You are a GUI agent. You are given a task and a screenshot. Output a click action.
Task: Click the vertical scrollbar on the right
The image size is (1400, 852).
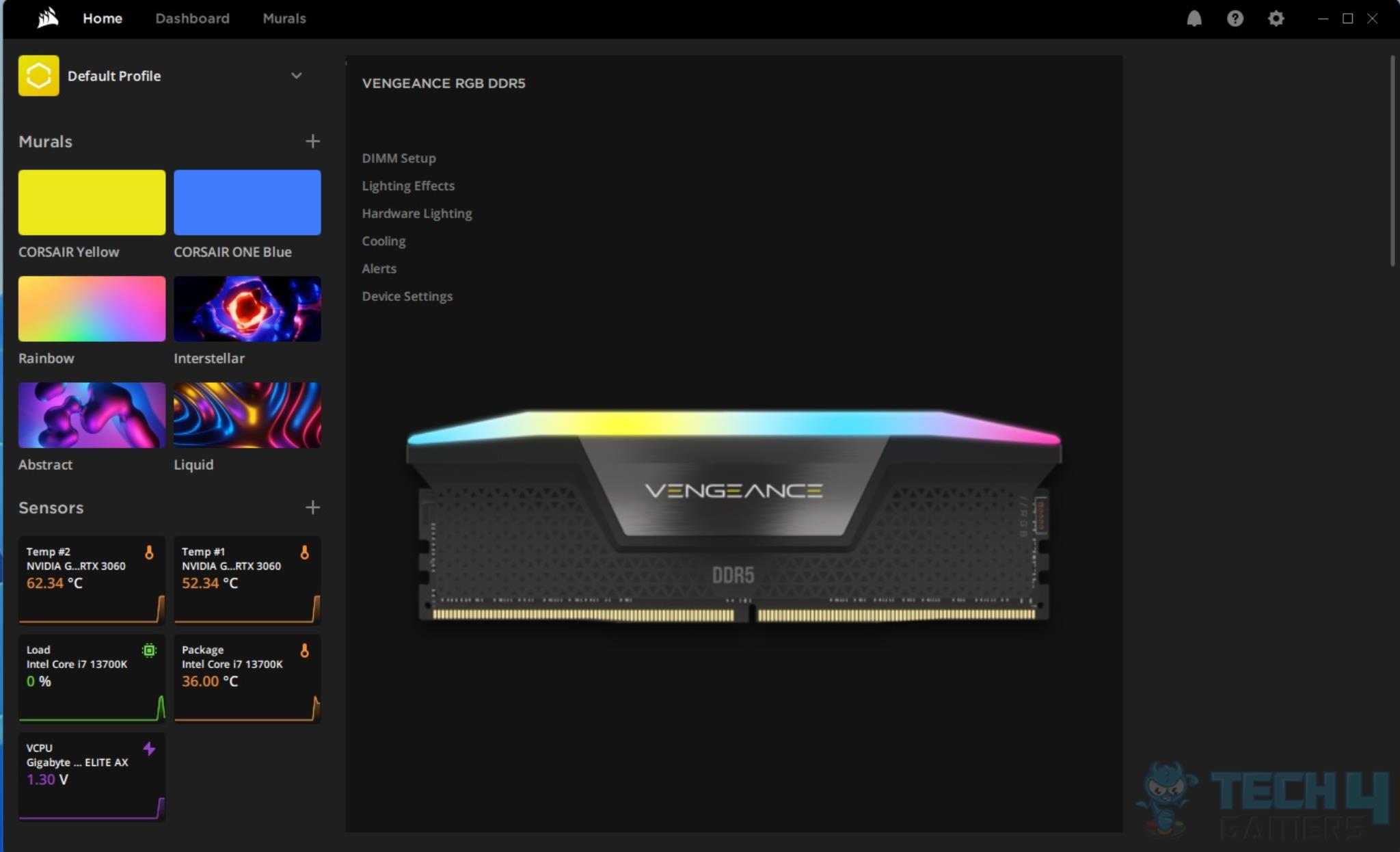(1392, 161)
